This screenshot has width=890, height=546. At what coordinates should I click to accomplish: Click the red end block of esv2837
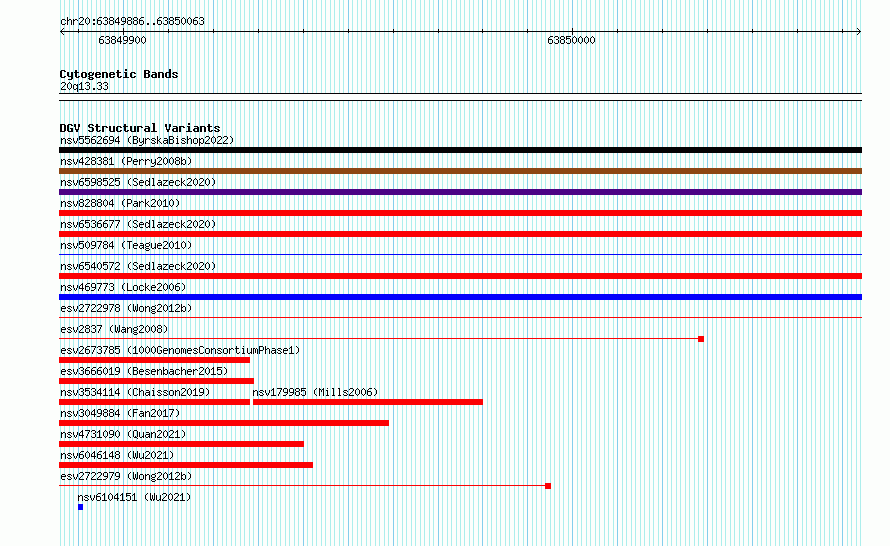pyautogui.click(x=701, y=339)
